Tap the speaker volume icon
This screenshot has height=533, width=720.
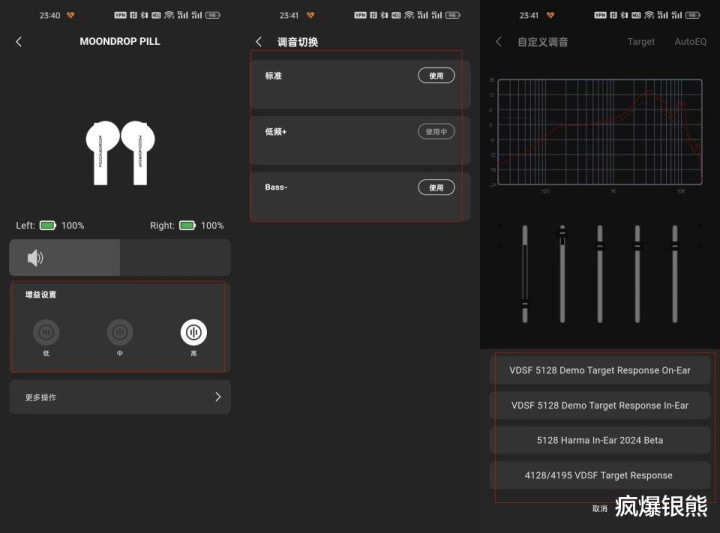tap(35, 258)
